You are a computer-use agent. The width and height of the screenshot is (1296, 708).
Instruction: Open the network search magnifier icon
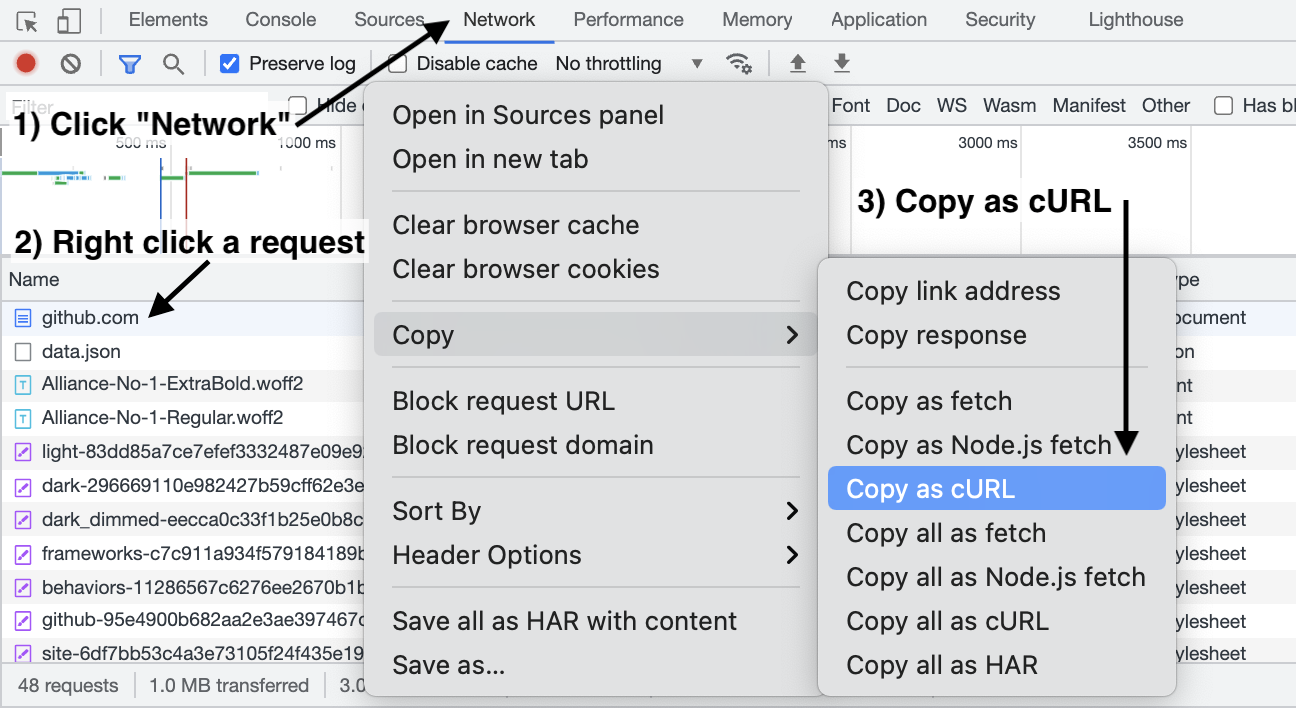coord(174,64)
